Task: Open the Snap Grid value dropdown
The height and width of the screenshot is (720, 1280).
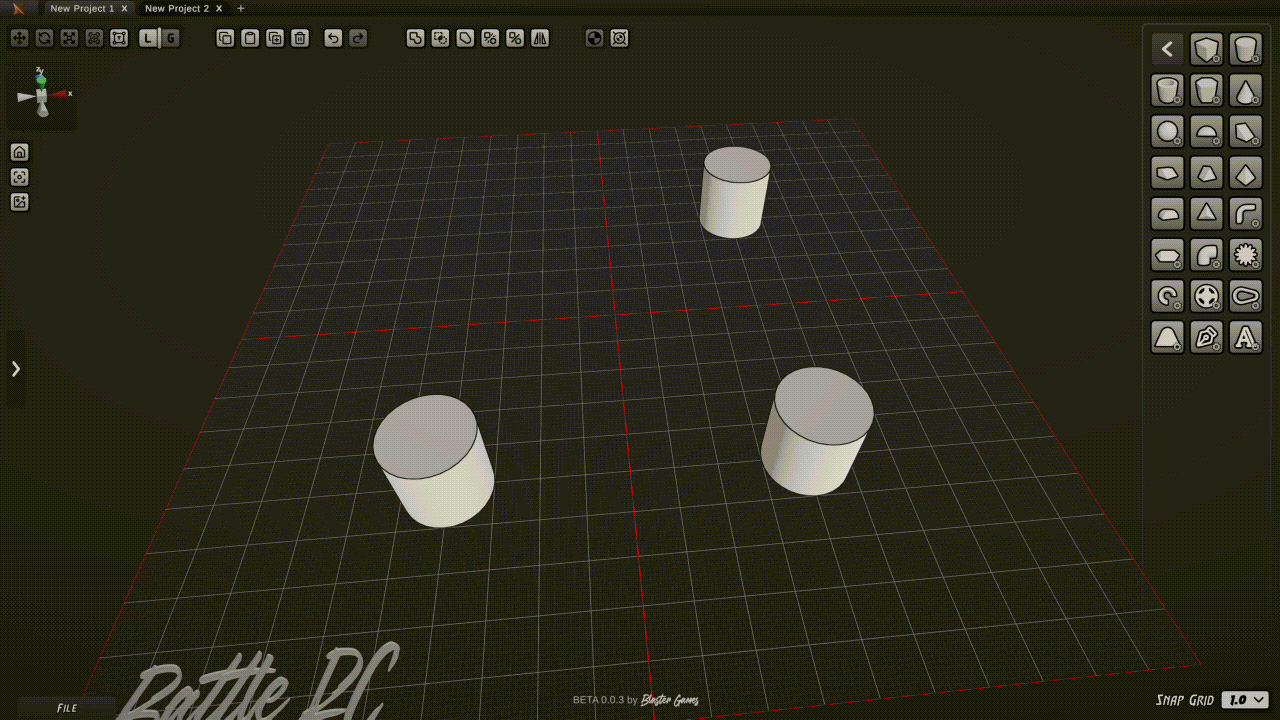Action: (1245, 700)
